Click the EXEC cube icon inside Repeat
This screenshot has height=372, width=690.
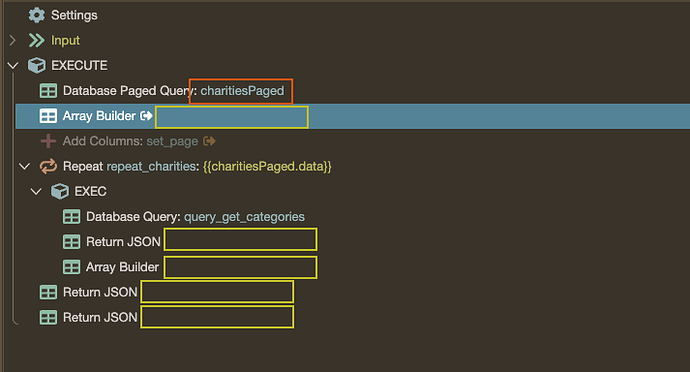[60, 192]
